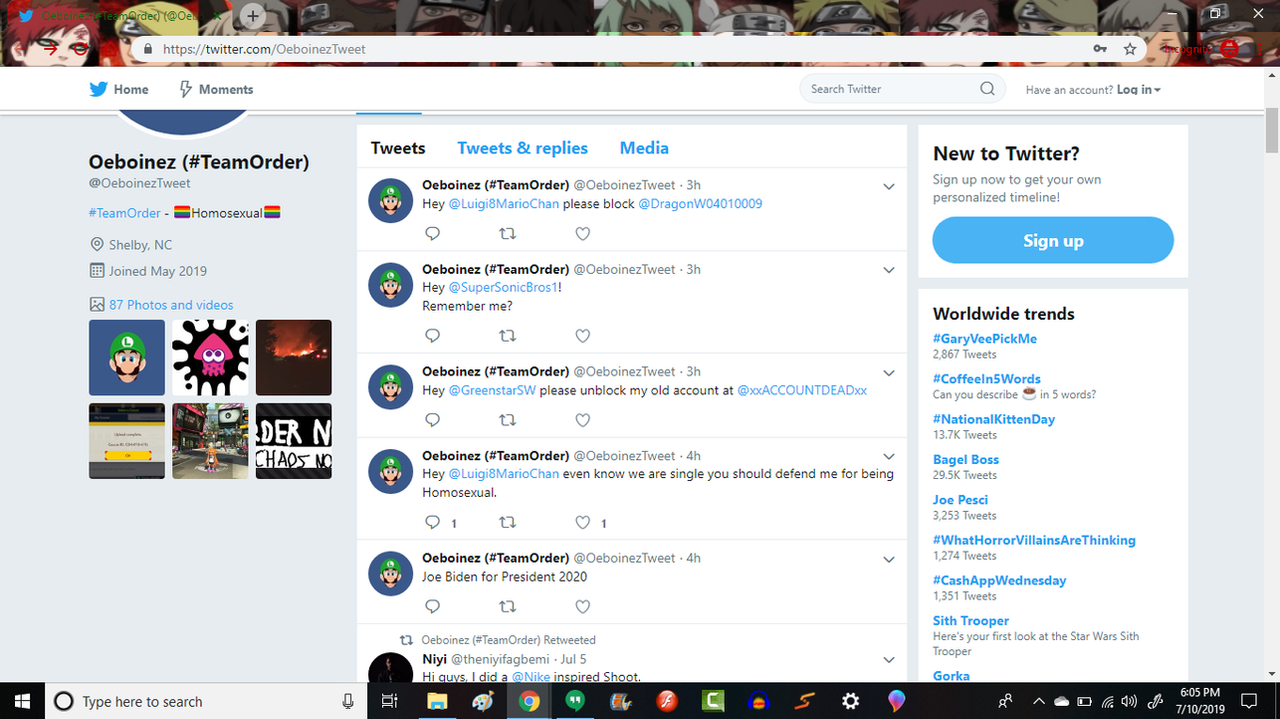Expand options for the 'Remember me?' tweet

tap(889, 270)
